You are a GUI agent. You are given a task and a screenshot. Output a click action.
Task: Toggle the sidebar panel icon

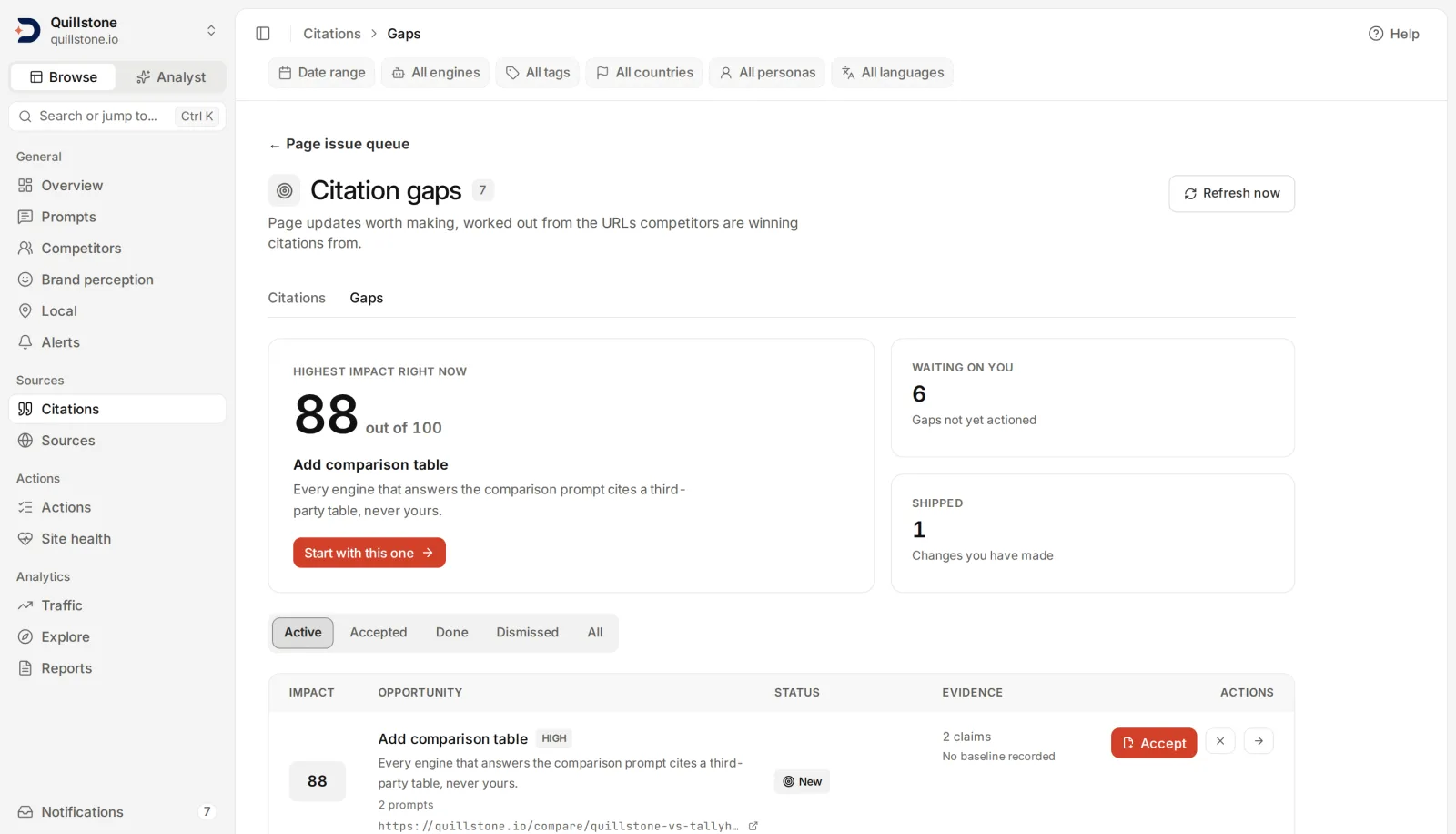pyautogui.click(x=263, y=34)
